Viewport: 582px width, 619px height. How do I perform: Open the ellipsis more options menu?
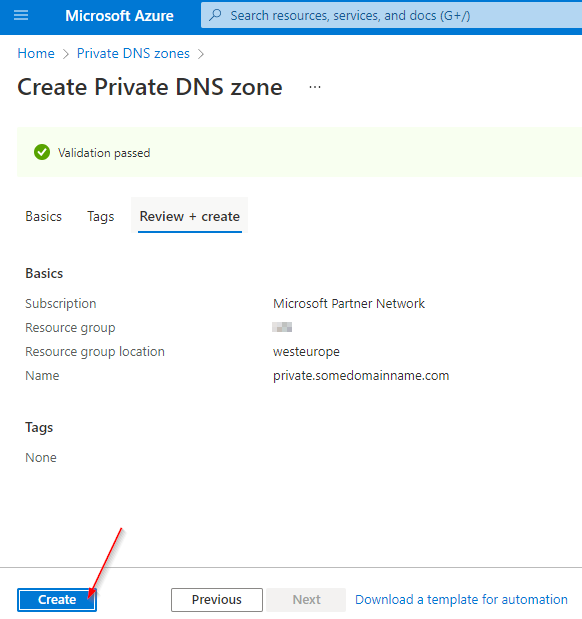click(315, 87)
